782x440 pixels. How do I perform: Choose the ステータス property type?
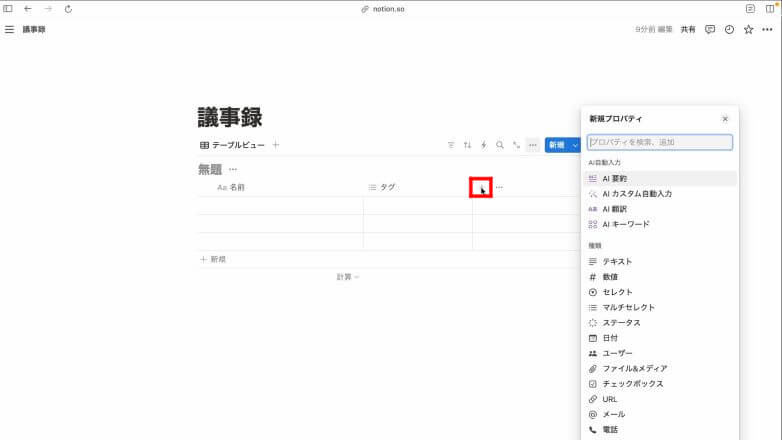point(659,323)
